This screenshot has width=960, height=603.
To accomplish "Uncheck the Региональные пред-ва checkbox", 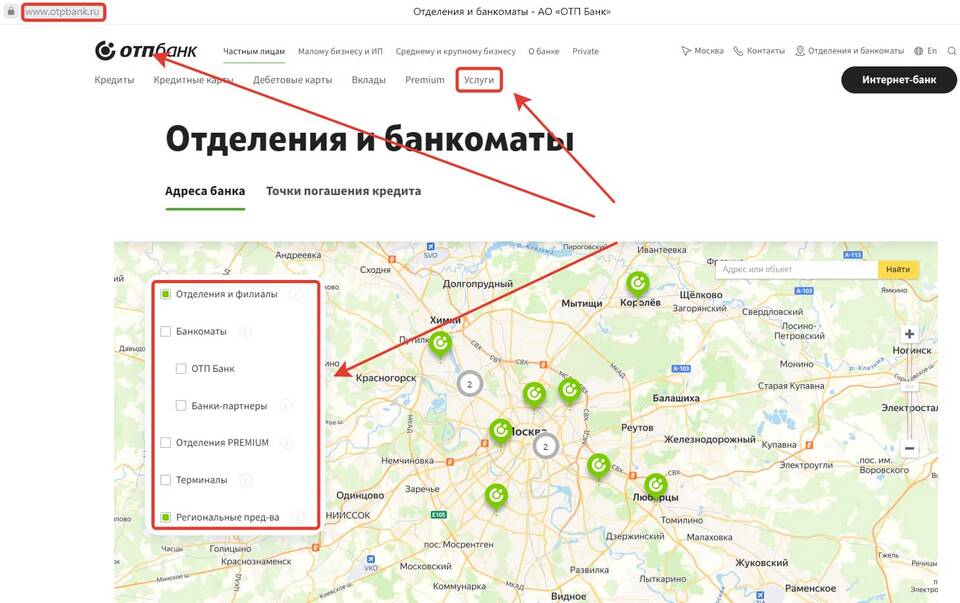I will (x=165, y=517).
